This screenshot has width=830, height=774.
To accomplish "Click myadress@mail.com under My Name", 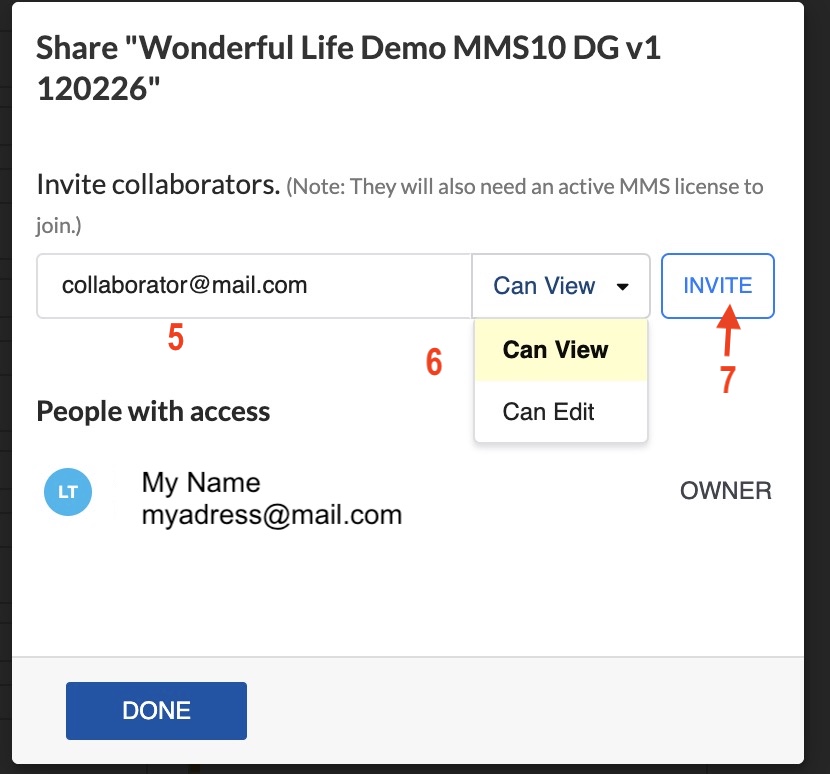I will 270,515.
